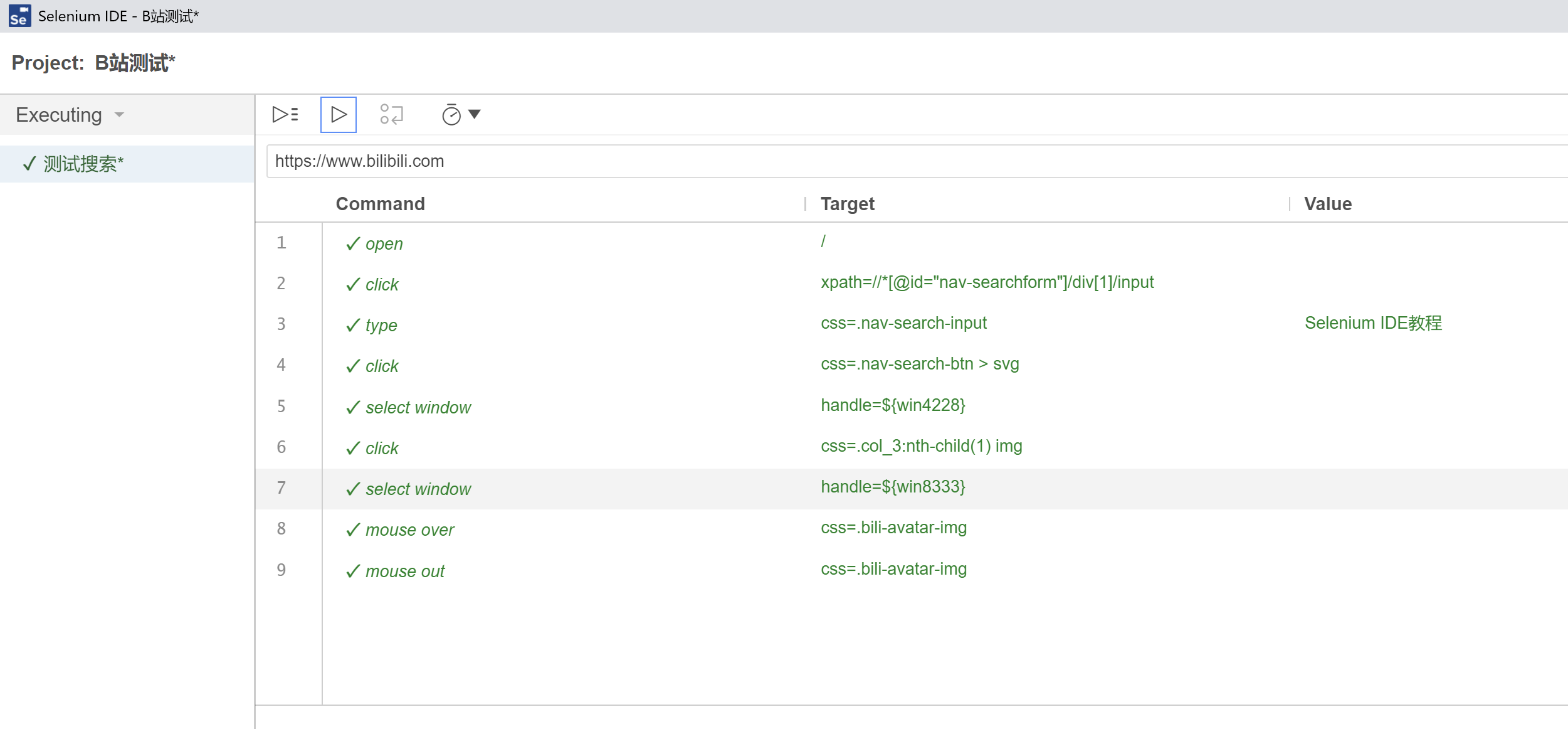Click the Value column header
1568x729 pixels.
1327,204
